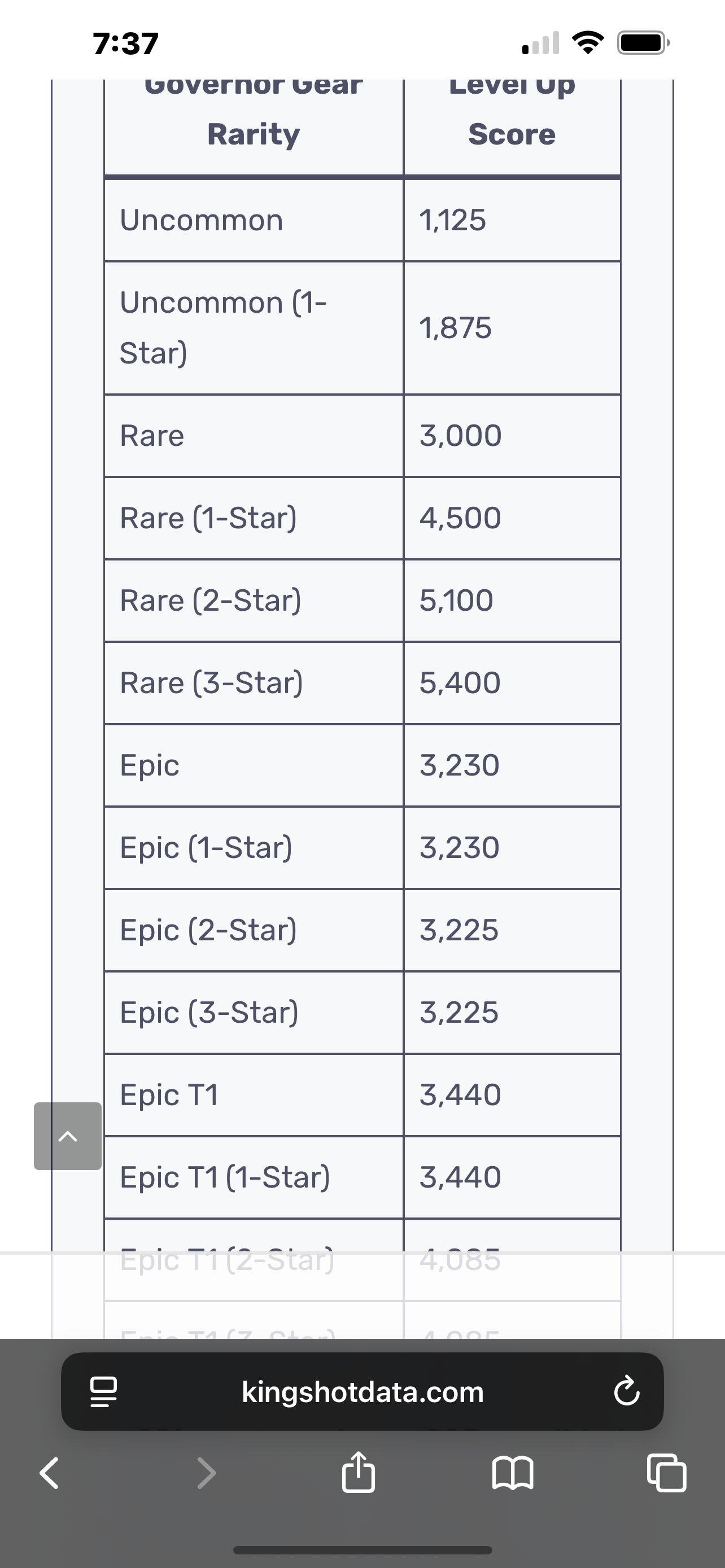Show all open Safari tabs
Screen dimensions: 725x1568
click(x=667, y=1473)
